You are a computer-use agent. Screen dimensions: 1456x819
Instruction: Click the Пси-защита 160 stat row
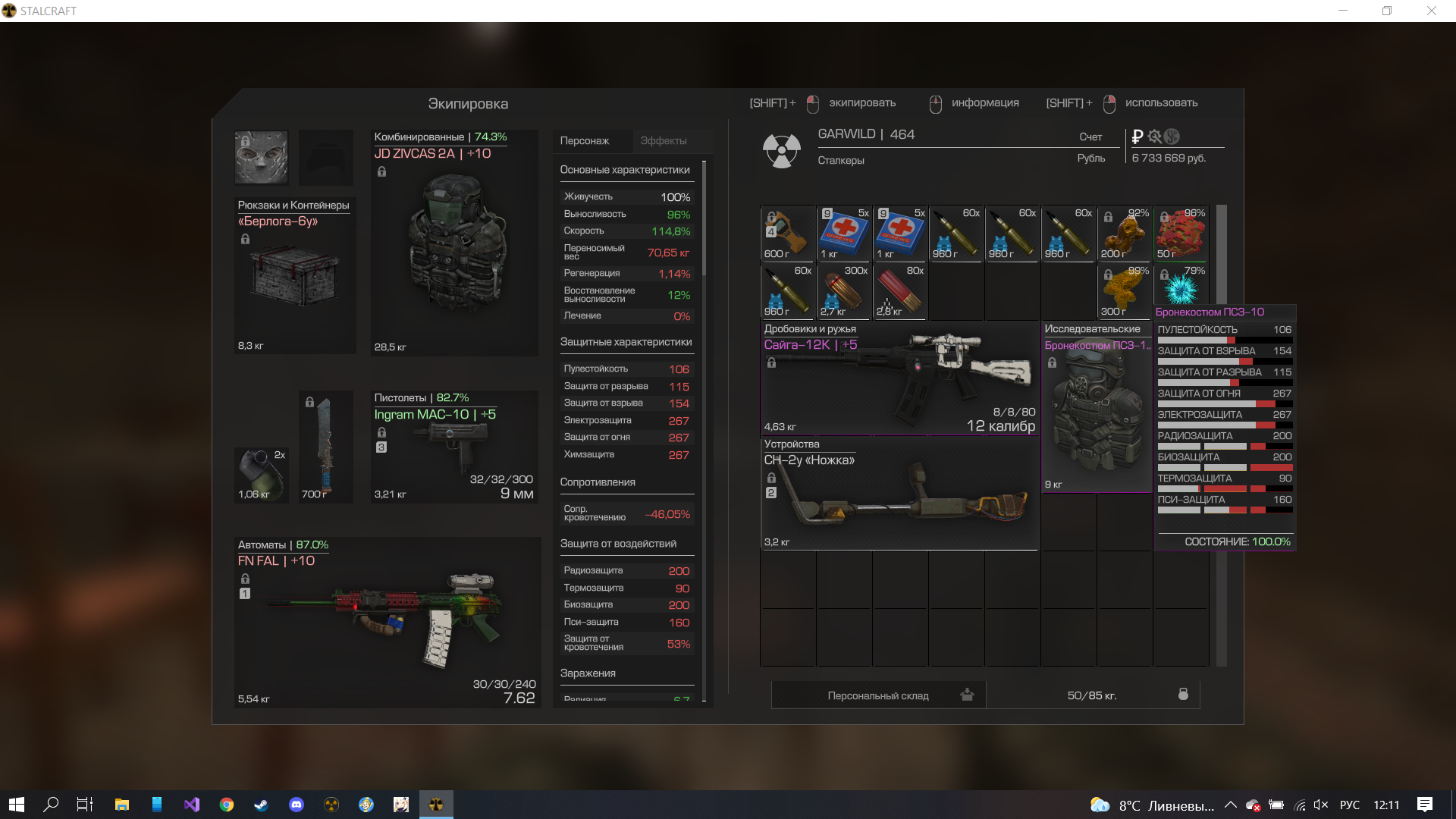point(626,623)
